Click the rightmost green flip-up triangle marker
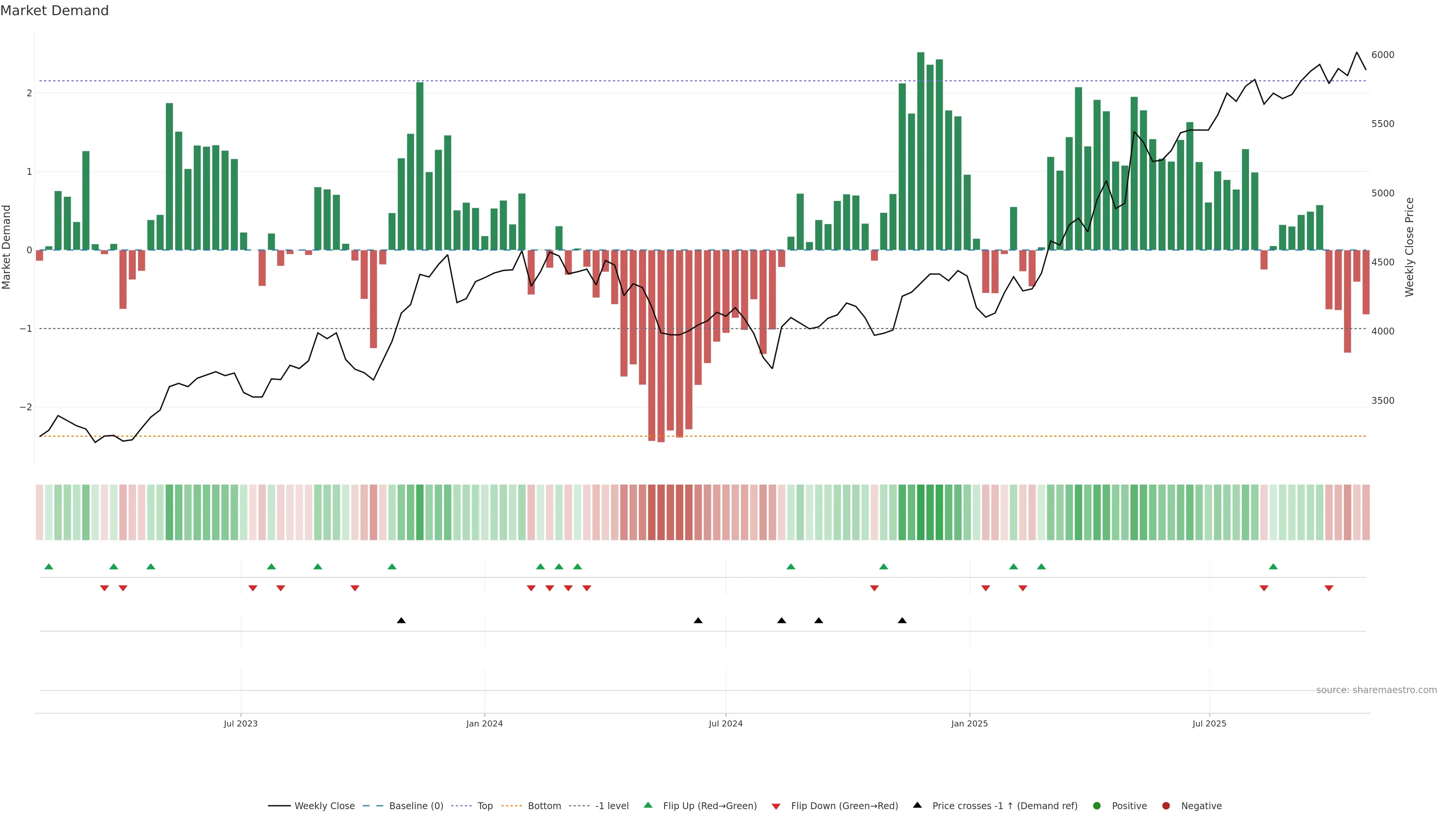Screen dimensions: 1456x819 [x=1273, y=566]
